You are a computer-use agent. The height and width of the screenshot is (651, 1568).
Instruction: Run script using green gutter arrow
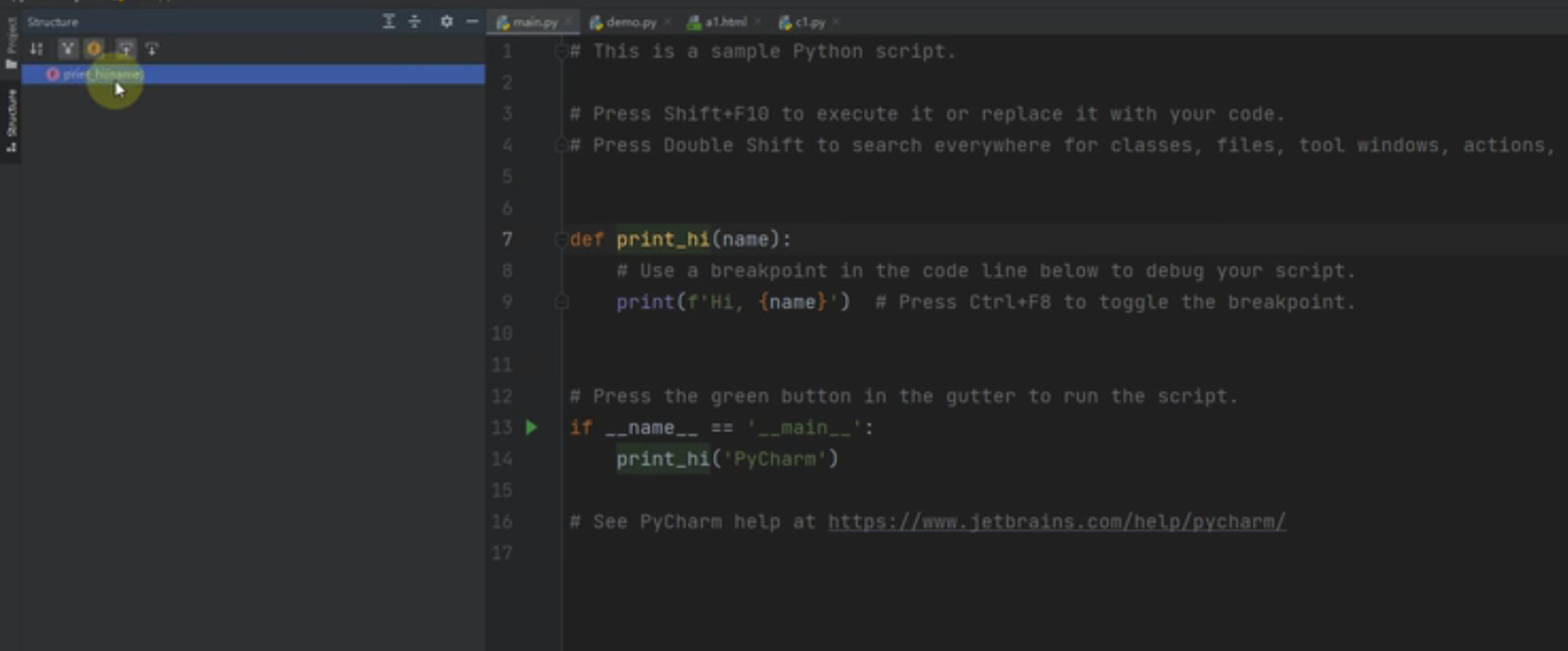(x=532, y=427)
